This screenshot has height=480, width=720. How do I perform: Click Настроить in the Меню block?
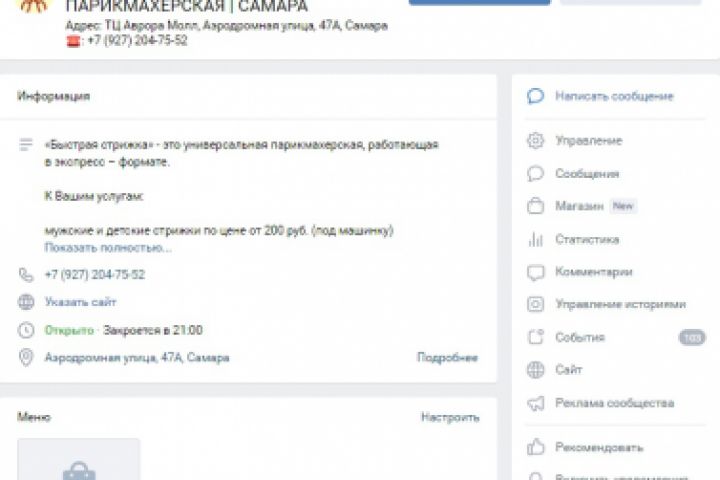[x=450, y=417]
